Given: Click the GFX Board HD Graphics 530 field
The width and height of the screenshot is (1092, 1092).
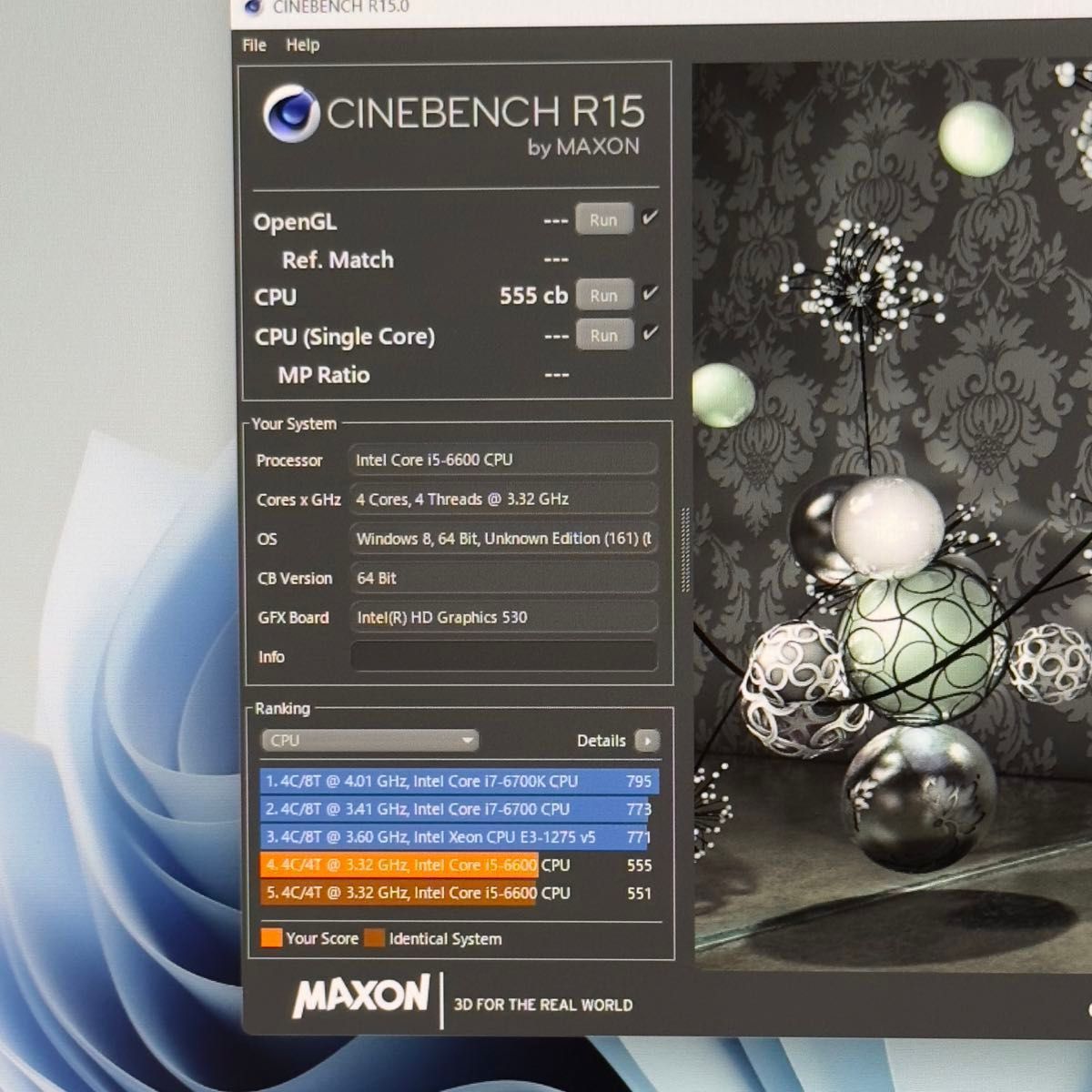Looking at the screenshot, I should pos(503,617).
